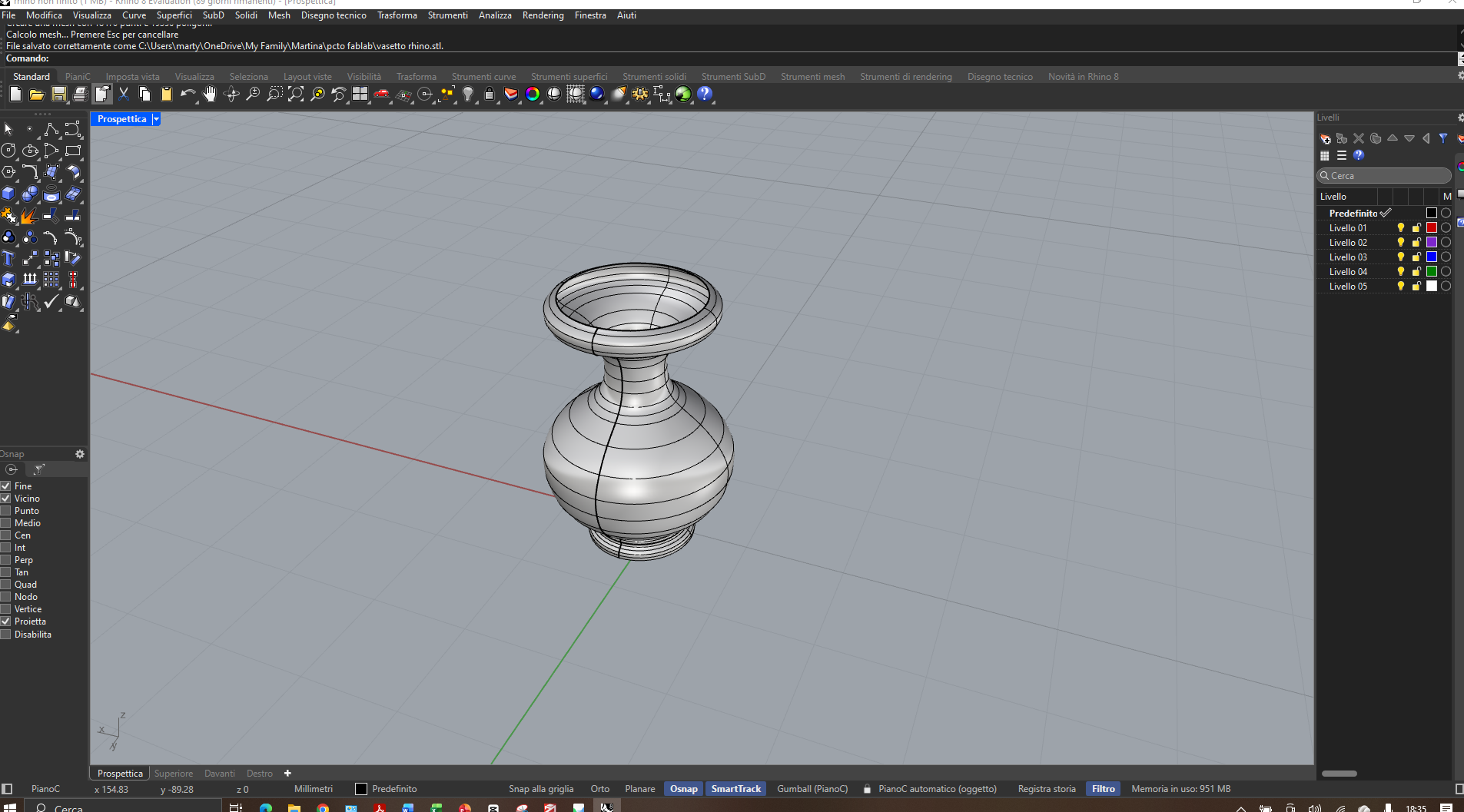Open the Superfici menu
1464x812 pixels.
coord(174,15)
